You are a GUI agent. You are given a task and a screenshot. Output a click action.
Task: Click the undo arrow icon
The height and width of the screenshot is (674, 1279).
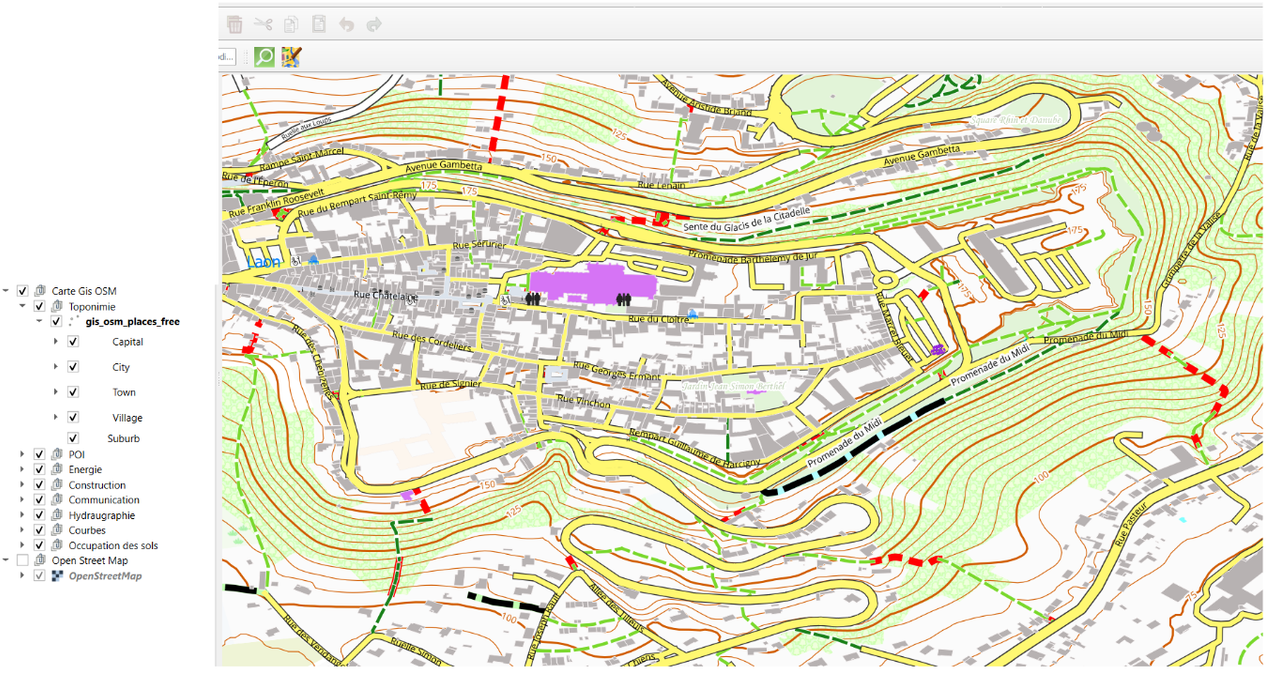346,25
